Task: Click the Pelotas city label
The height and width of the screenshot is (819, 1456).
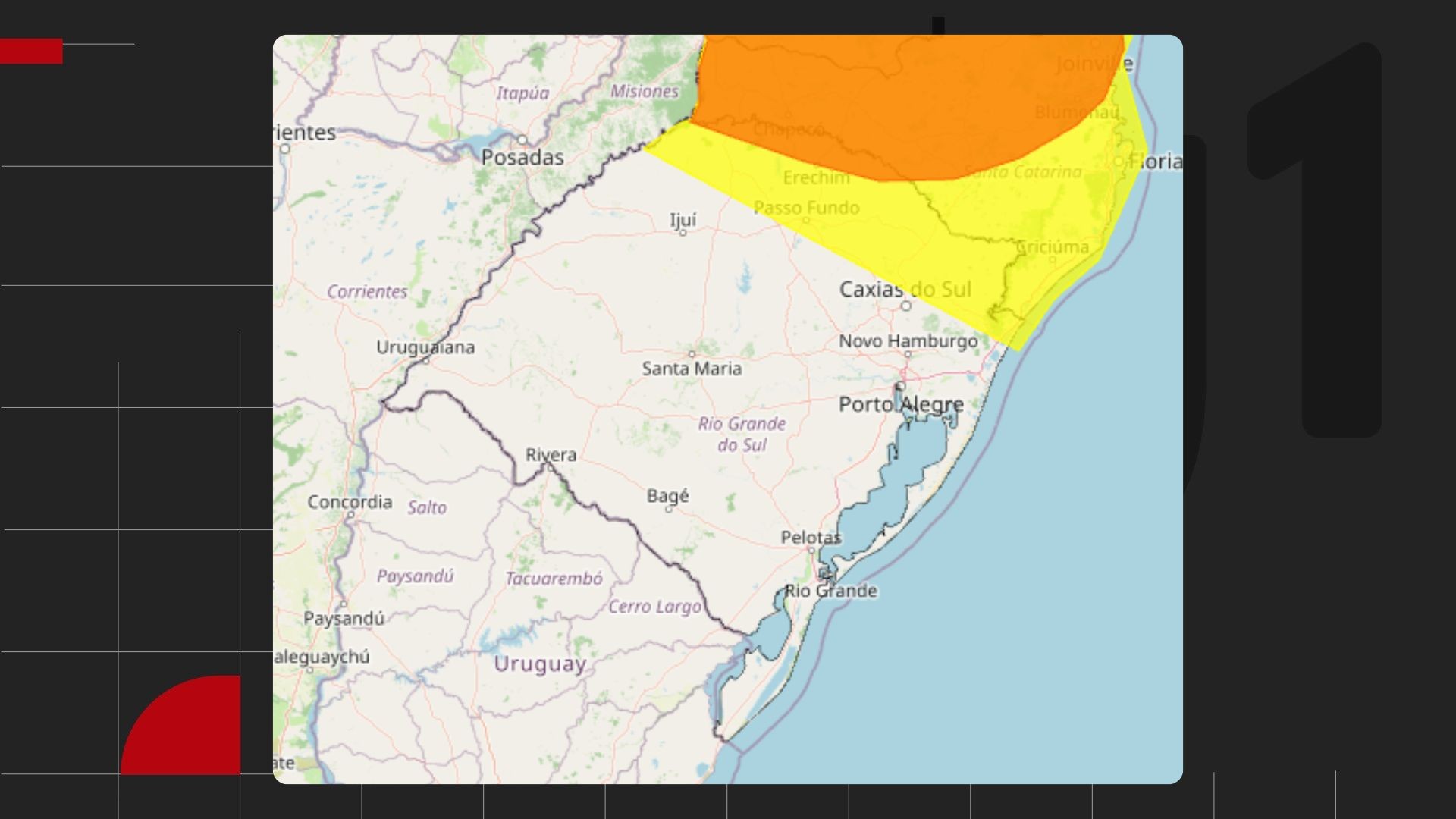Action: (x=811, y=538)
